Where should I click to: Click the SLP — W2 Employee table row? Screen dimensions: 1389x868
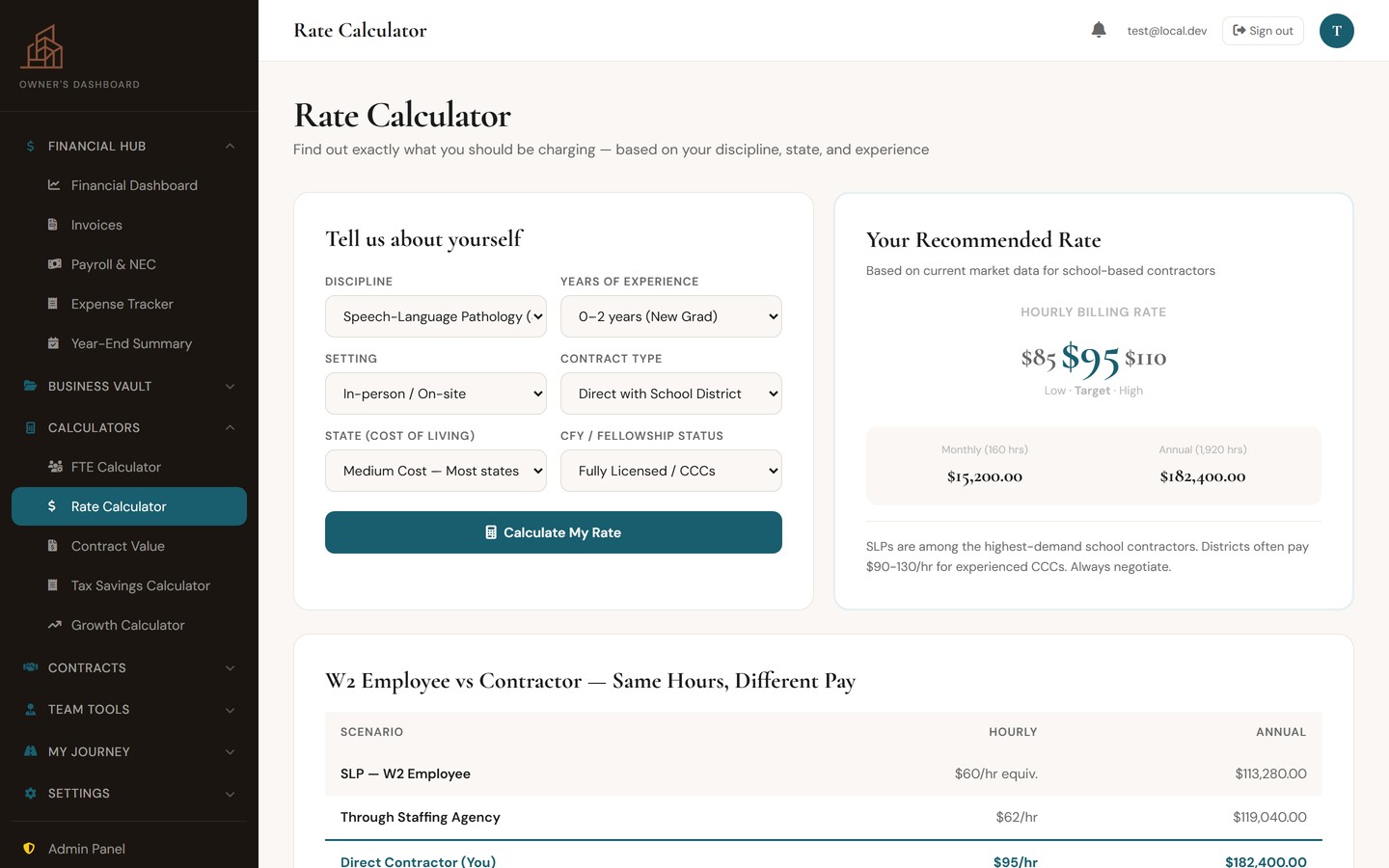point(824,773)
